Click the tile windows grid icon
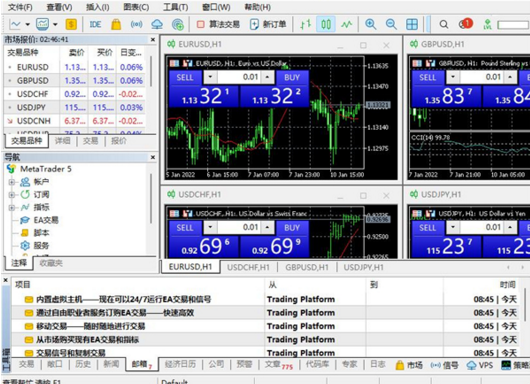Image resolution: width=530 pixels, height=384 pixels. click(x=412, y=24)
